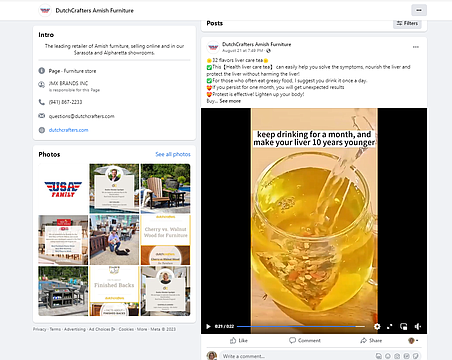
Task: Click the phone icon in the Intro
Action: pyautogui.click(x=42, y=102)
